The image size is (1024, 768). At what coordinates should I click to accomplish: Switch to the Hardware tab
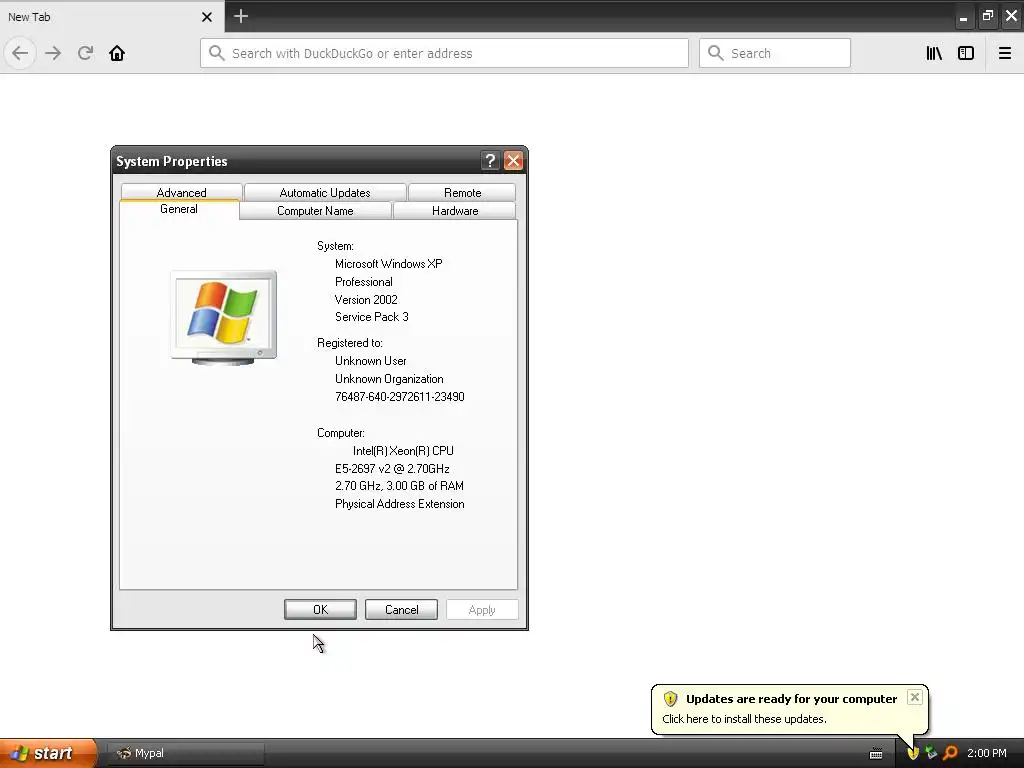(455, 211)
